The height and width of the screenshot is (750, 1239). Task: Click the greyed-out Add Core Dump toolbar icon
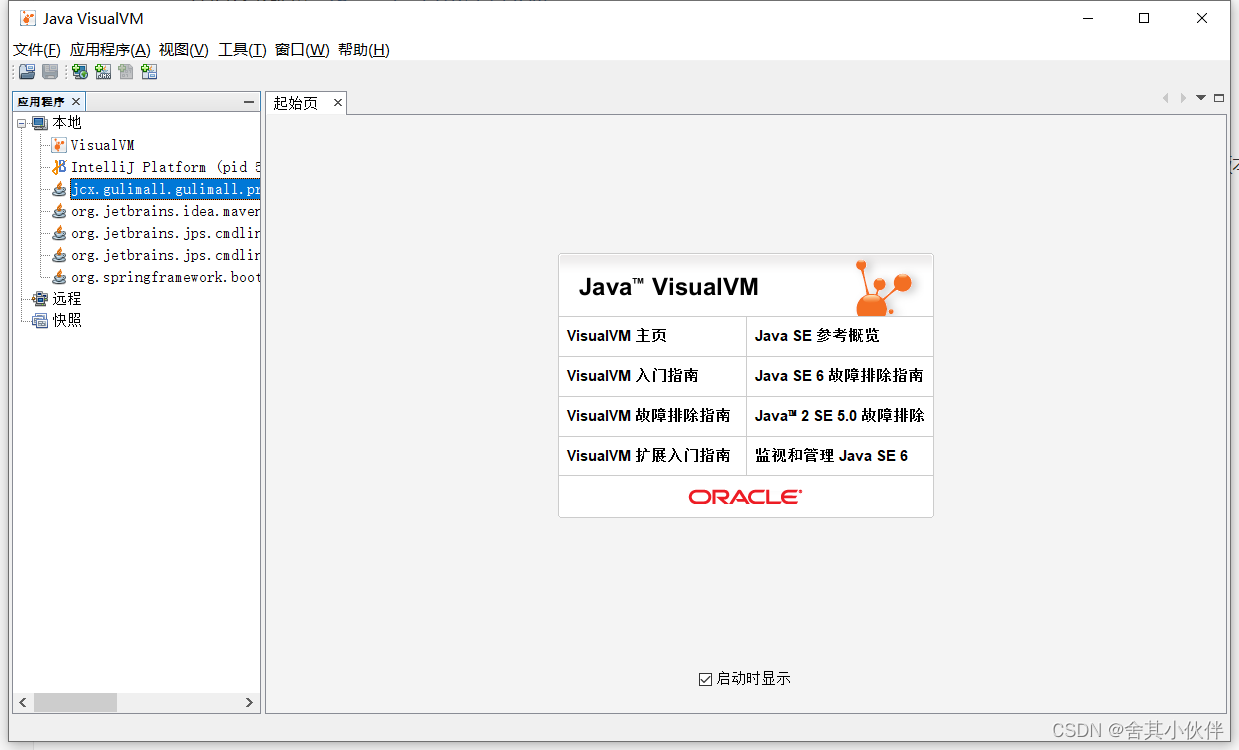click(x=126, y=72)
